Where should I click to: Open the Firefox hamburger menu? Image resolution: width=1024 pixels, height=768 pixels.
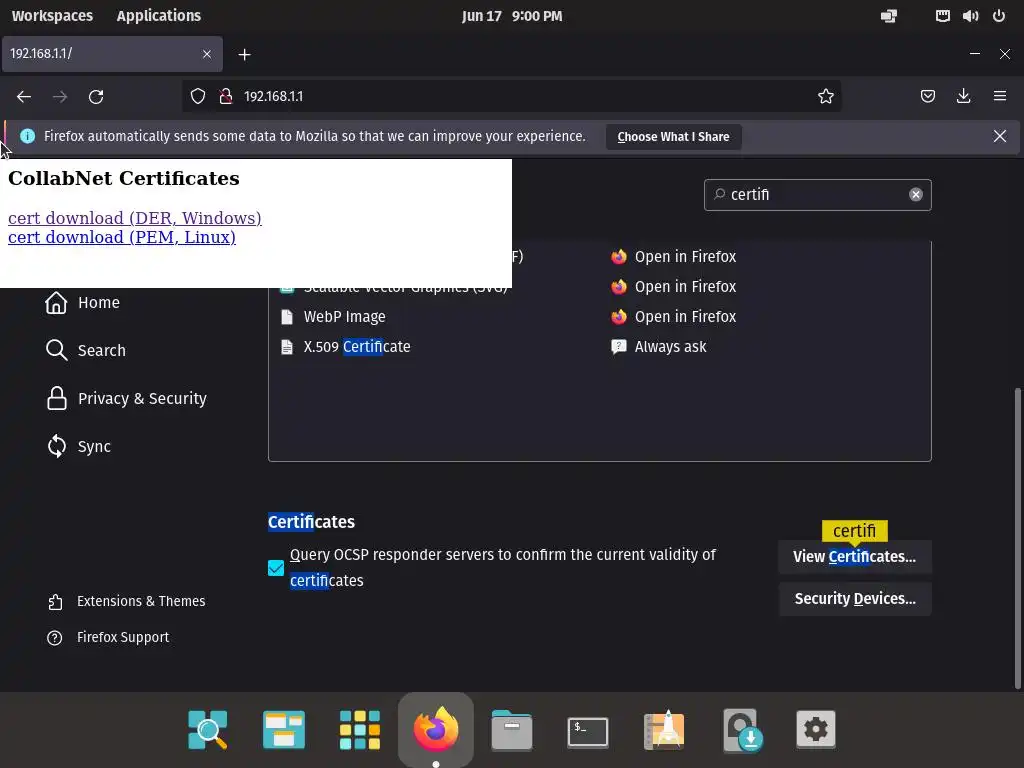tap(1000, 97)
